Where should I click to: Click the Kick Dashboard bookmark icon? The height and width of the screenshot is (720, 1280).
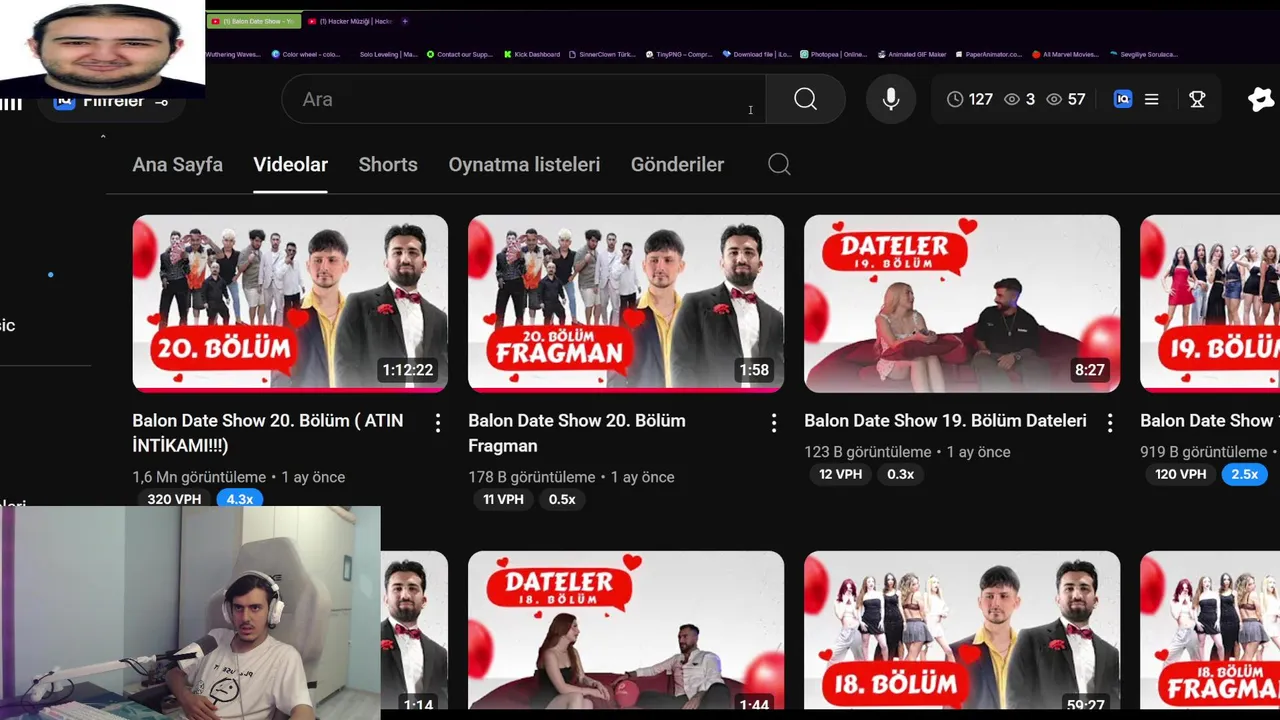508,54
